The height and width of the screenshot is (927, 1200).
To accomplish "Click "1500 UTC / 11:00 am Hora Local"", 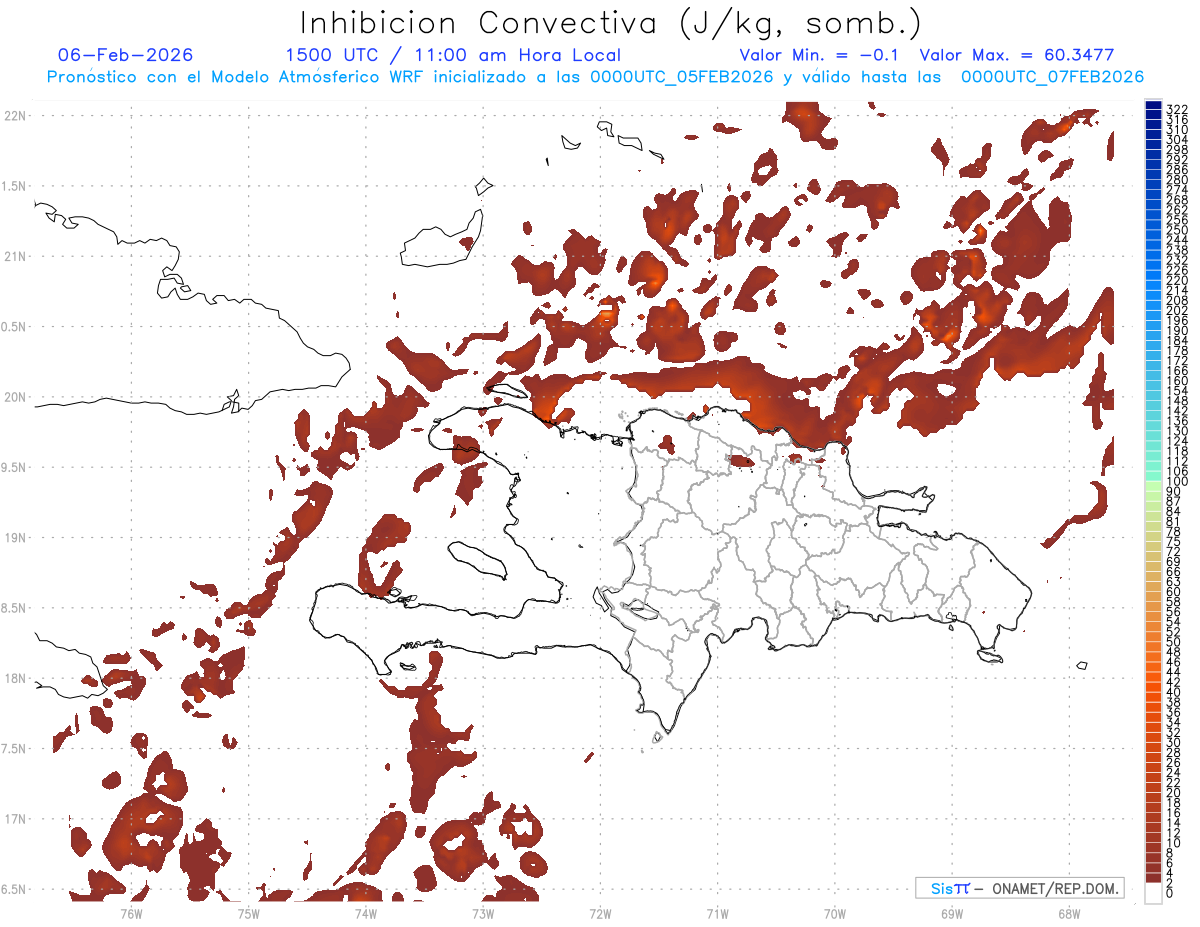I will [x=453, y=56].
